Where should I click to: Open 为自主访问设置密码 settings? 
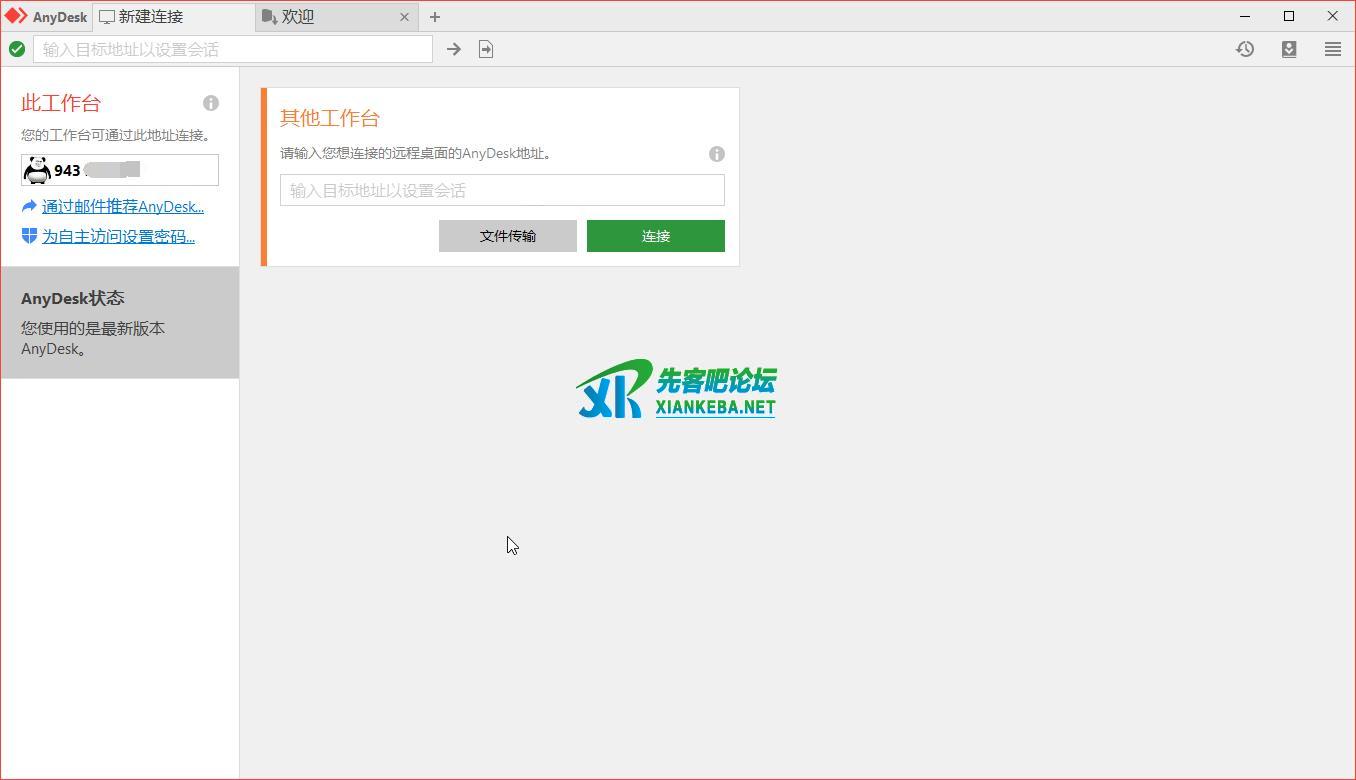coord(117,236)
